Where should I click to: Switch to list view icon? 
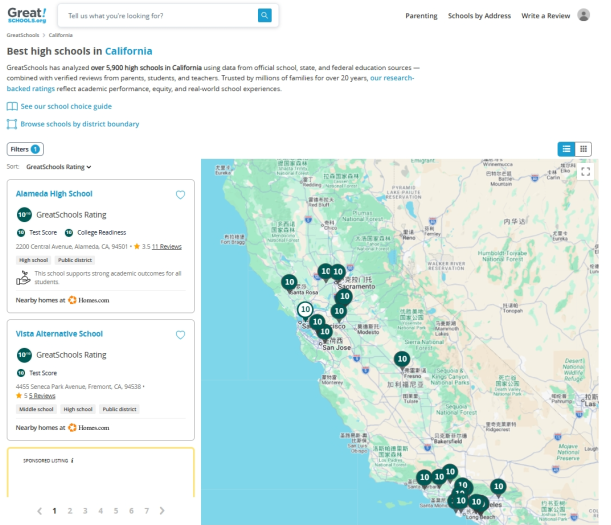tap(566, 149)
